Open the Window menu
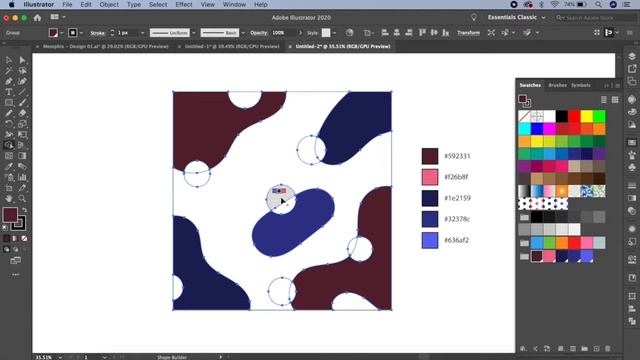The height and width of the screenshot is (360, 640). pos(234,4)
